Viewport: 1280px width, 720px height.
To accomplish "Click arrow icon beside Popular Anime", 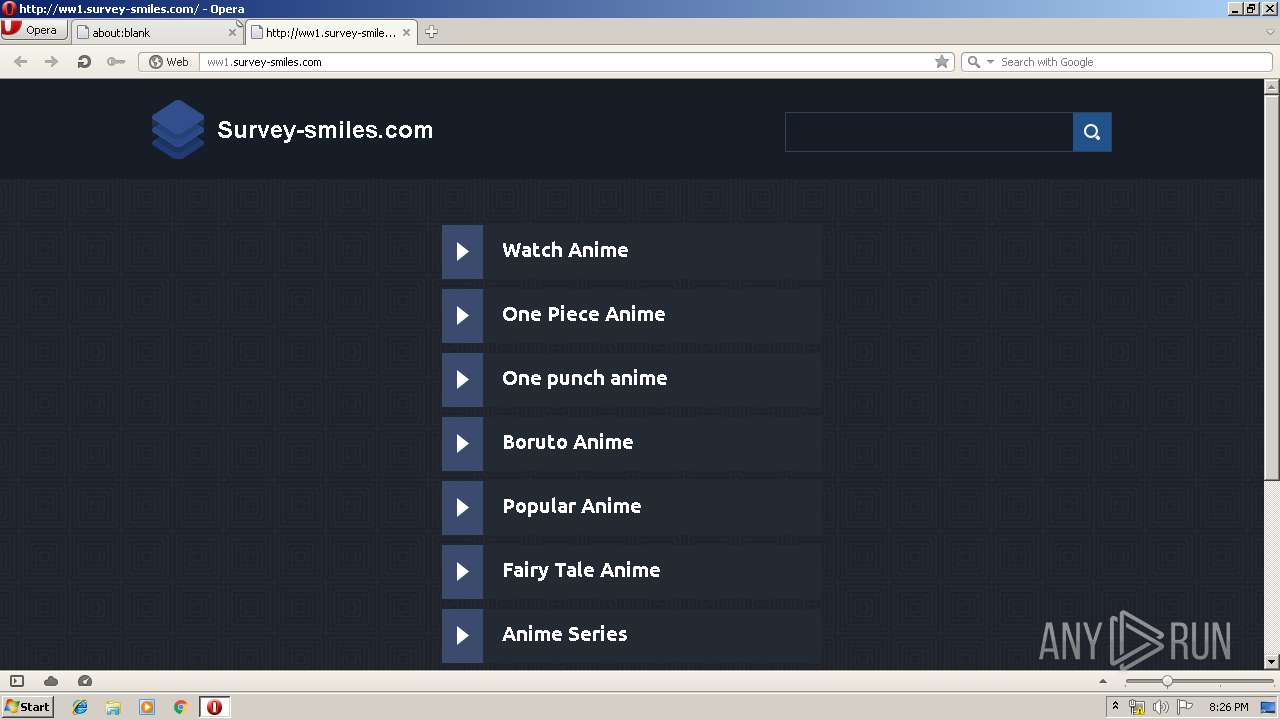I will pyautogui.click(x=462, y=507).
